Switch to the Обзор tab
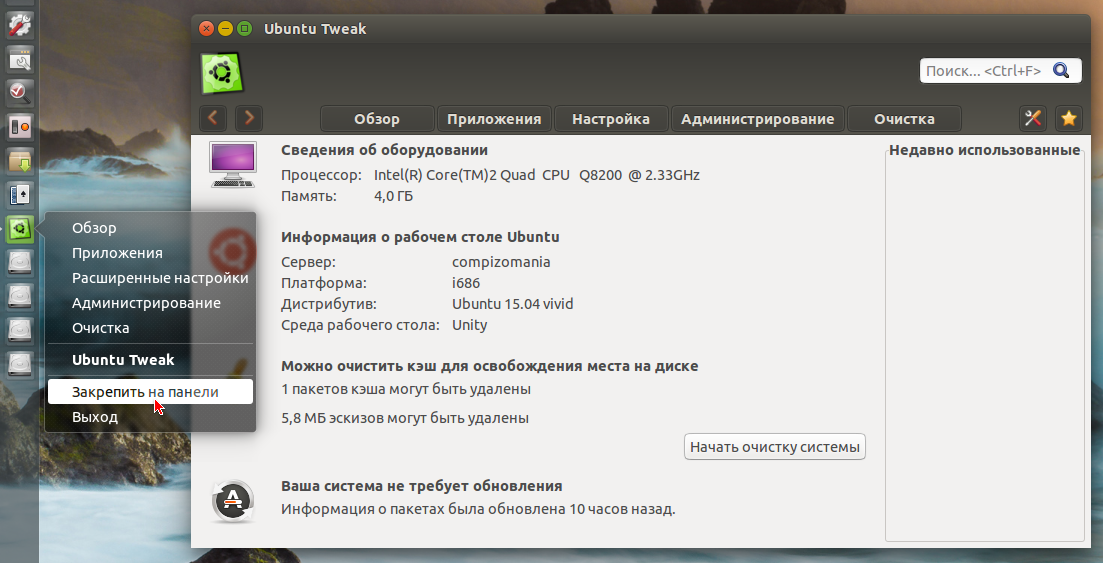Image resolution: width=1103 pixels, height=563 pixels. 377,119
